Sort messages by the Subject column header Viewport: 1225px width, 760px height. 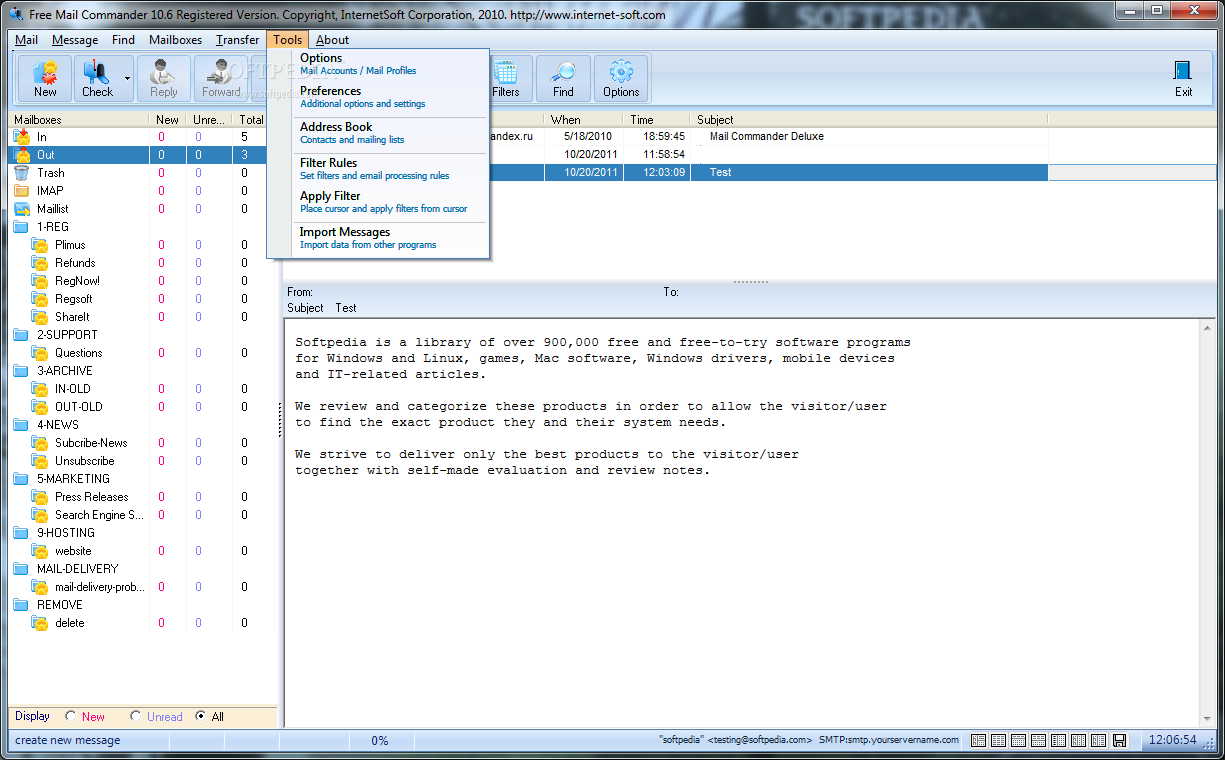[868, 120]
